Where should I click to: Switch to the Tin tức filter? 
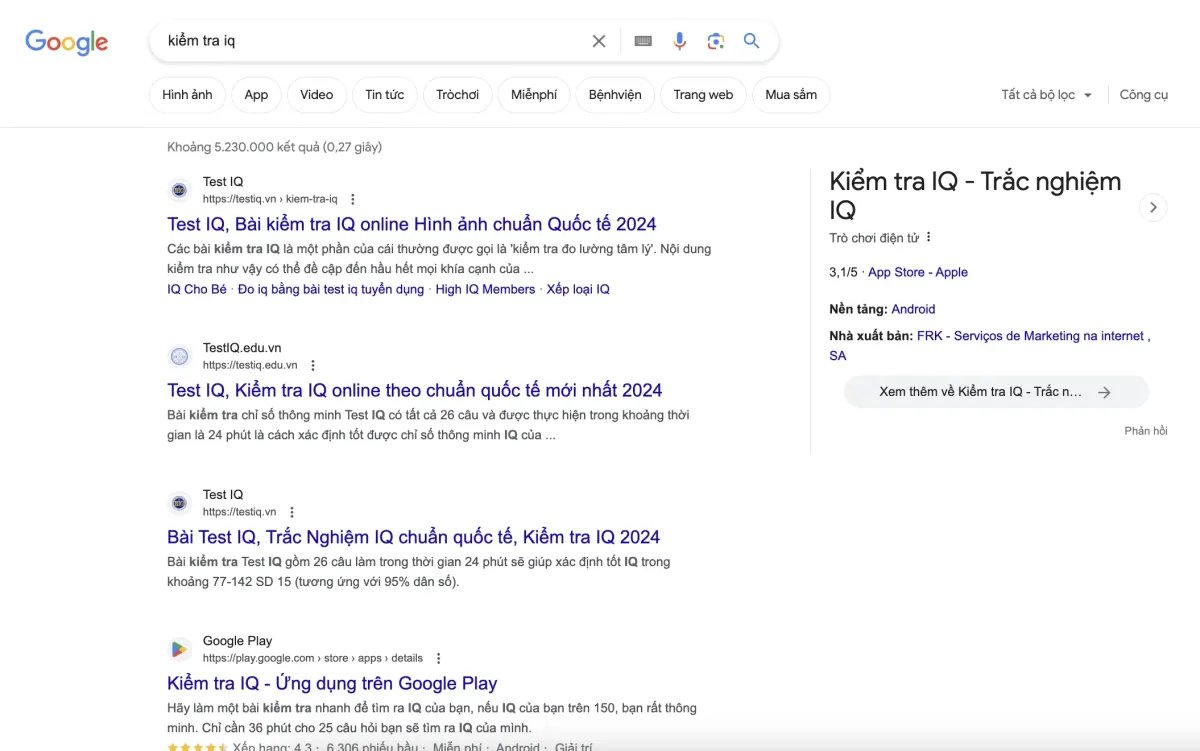click(384, 95)
